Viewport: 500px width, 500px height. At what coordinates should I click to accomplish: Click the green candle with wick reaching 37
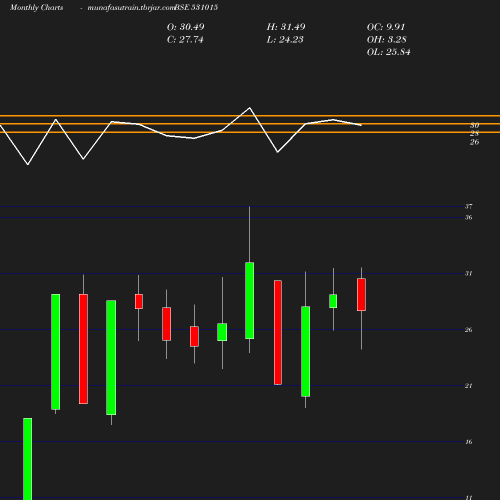click(250, 301)
